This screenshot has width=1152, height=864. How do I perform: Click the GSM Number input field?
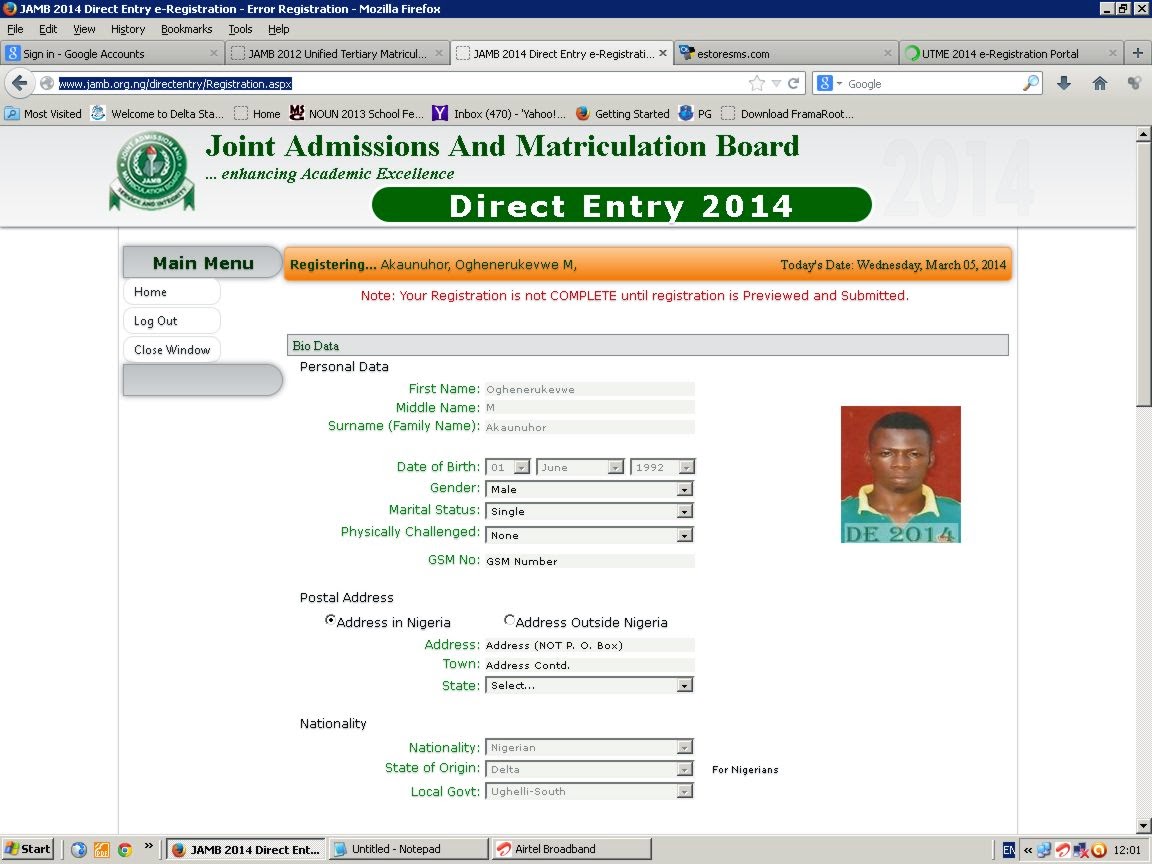point(589,561)
